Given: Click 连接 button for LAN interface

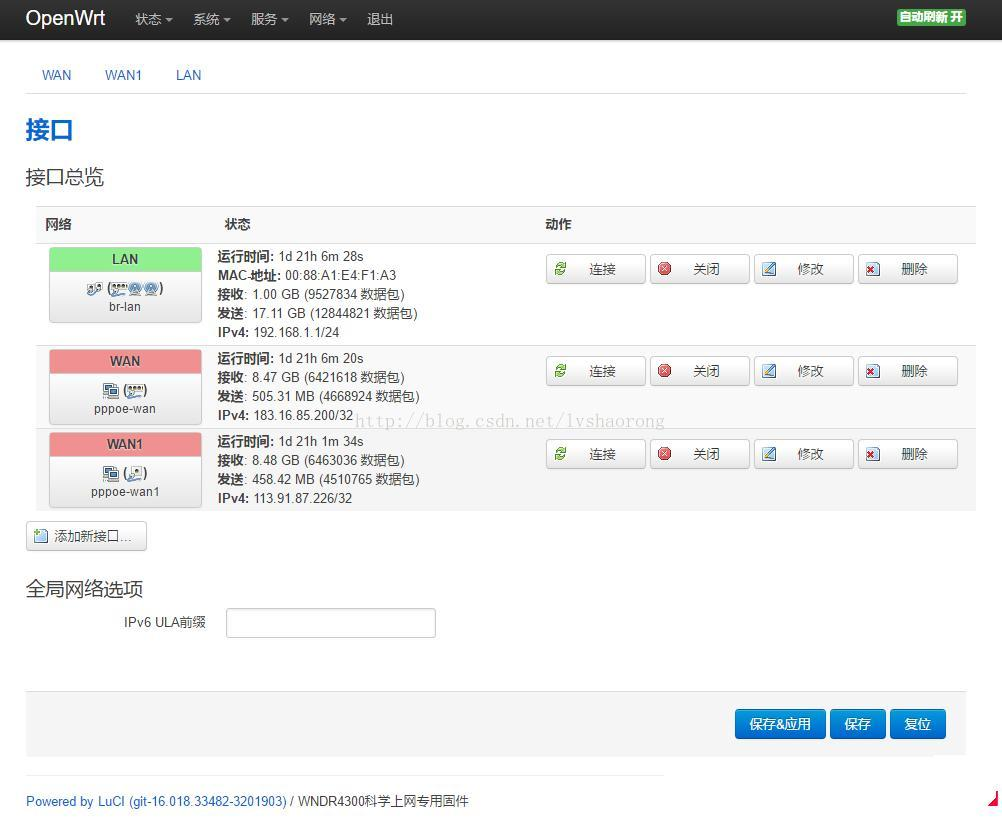Looking at the screenshot, I should tap(596, 269).
